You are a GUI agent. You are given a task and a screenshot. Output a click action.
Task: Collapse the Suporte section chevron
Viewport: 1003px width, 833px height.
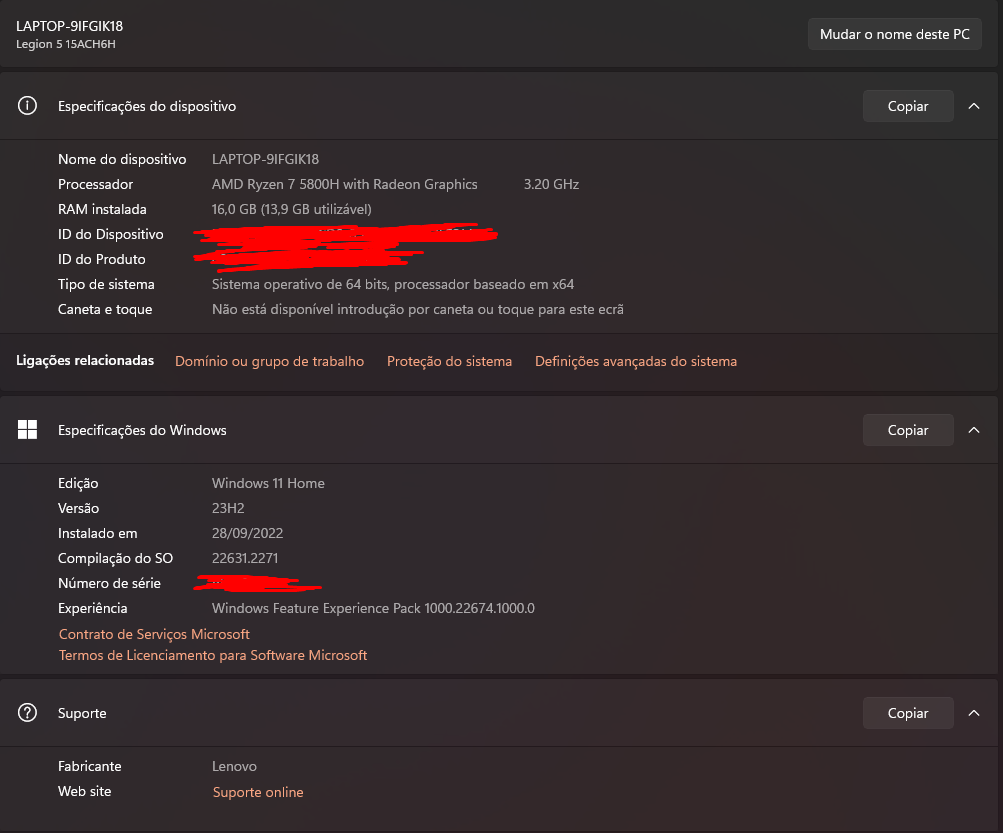coord(974,713)
